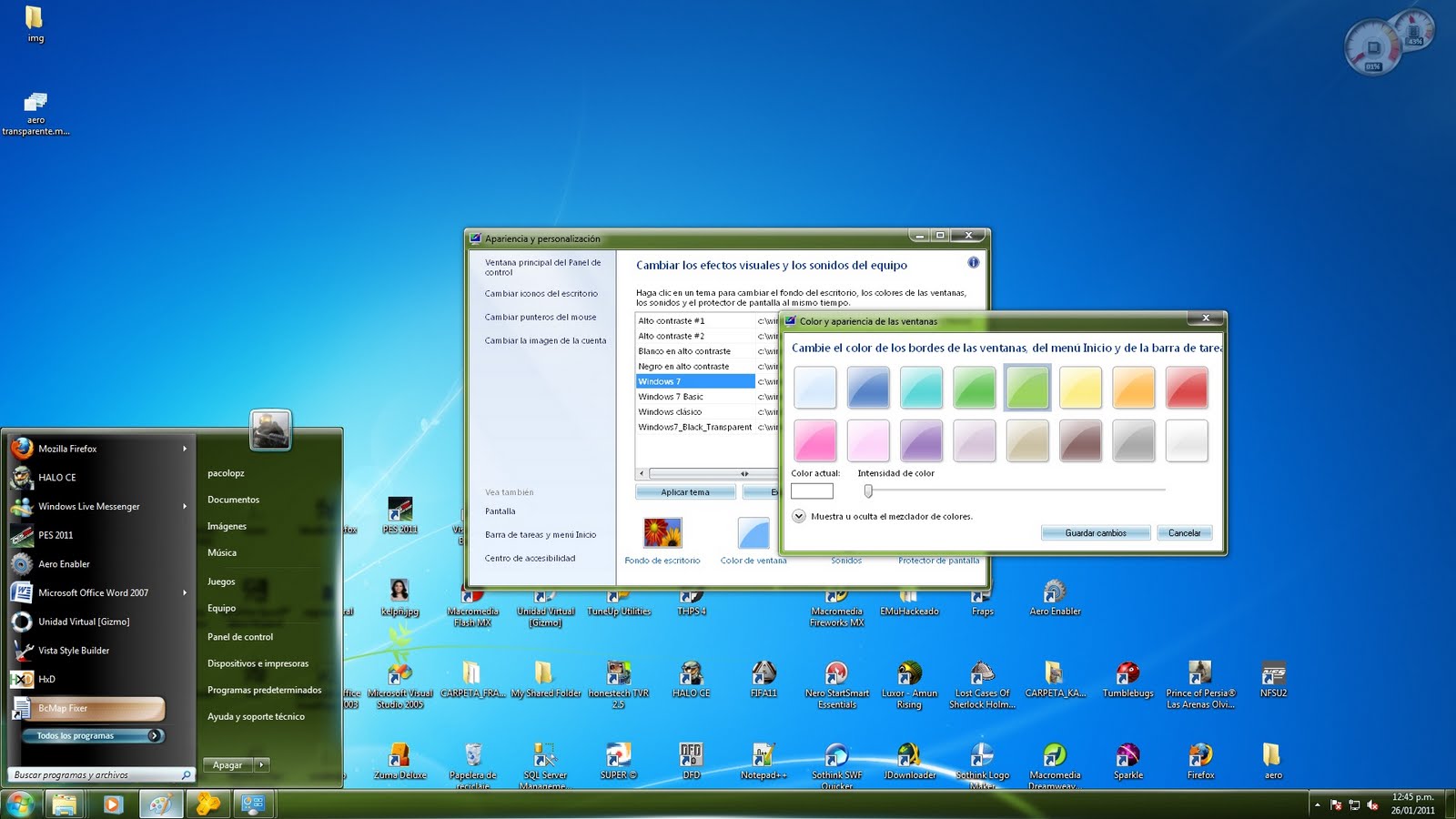The height and width of the screenshot is (819, 1456).
Task: Open Música in Start menu
Action: (x=222, y=552)
